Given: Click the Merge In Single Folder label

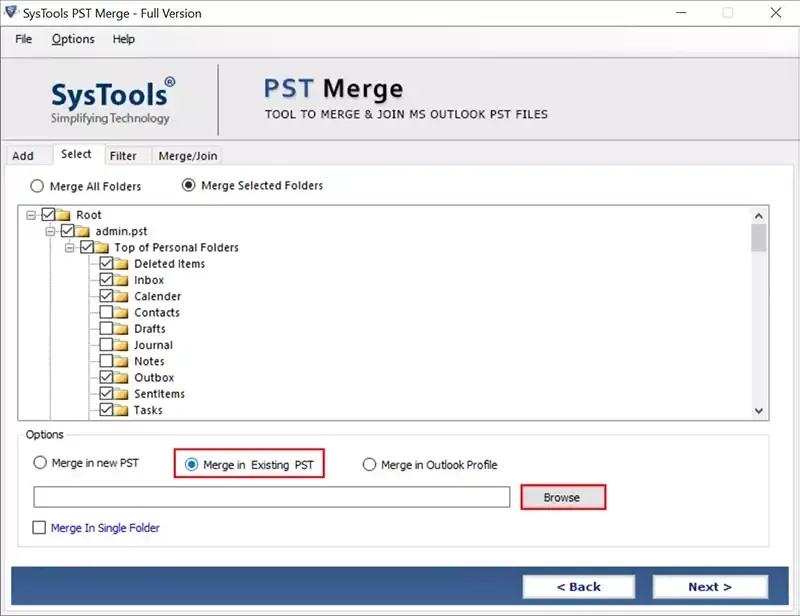Looking at the screenshot, I should (105, 528).
